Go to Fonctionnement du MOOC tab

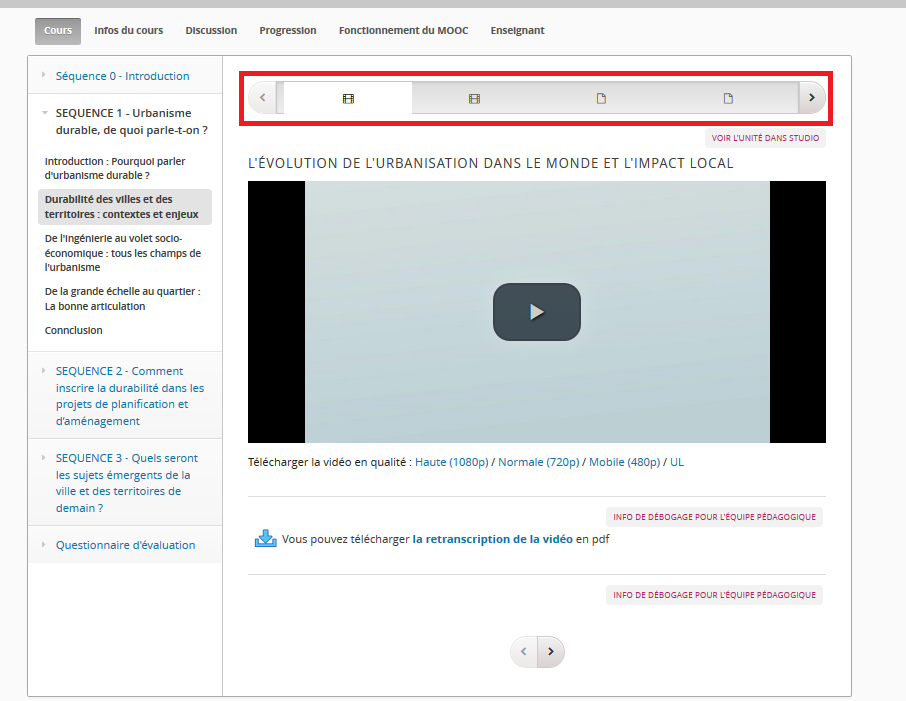(403, 31)
